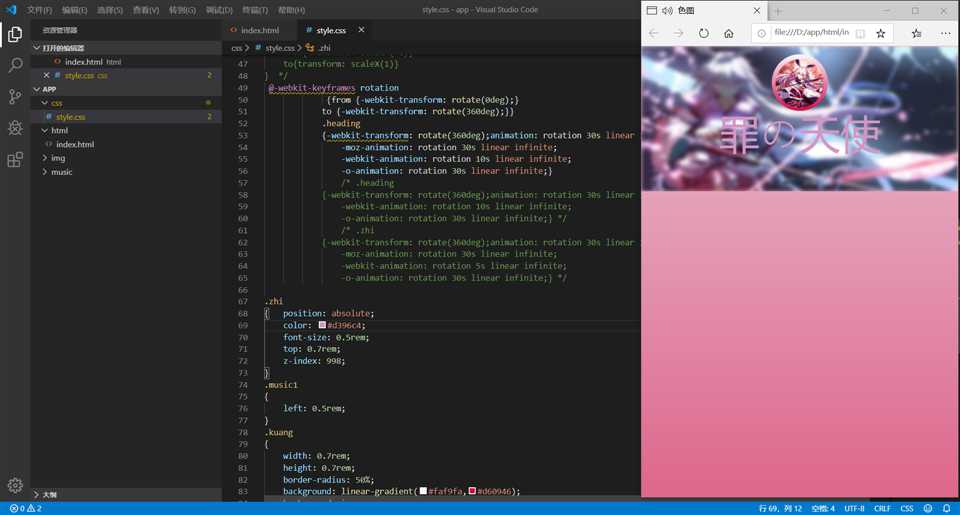
Task: Open the Extensions view icon
Action: (x=15, y=160)
